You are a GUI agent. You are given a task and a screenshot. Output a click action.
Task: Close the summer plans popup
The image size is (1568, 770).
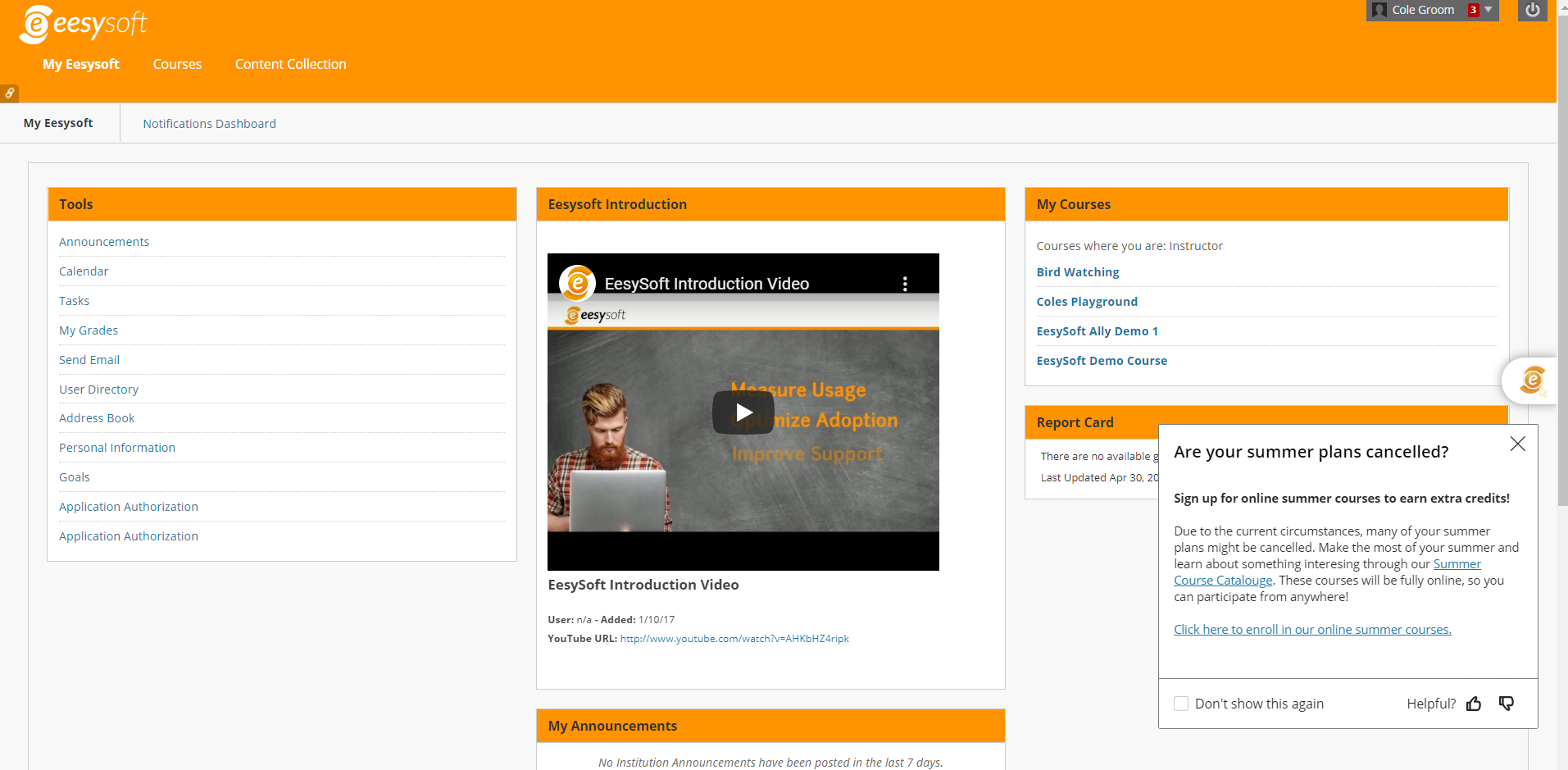[1517, 444]
